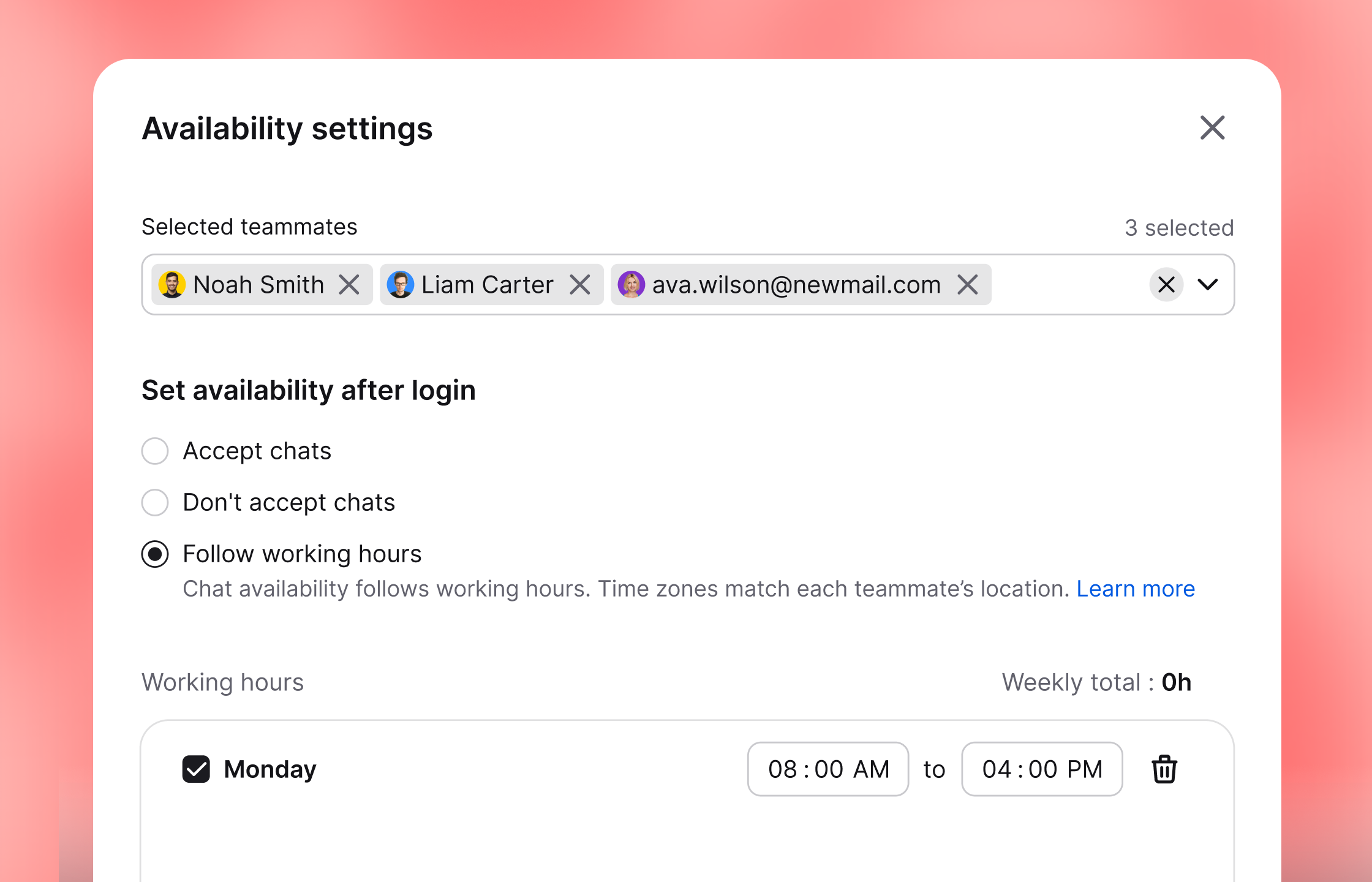Remove Liam Carter from selected teammates
Screen dimensions: 1372x882
(x=579, y=285)
